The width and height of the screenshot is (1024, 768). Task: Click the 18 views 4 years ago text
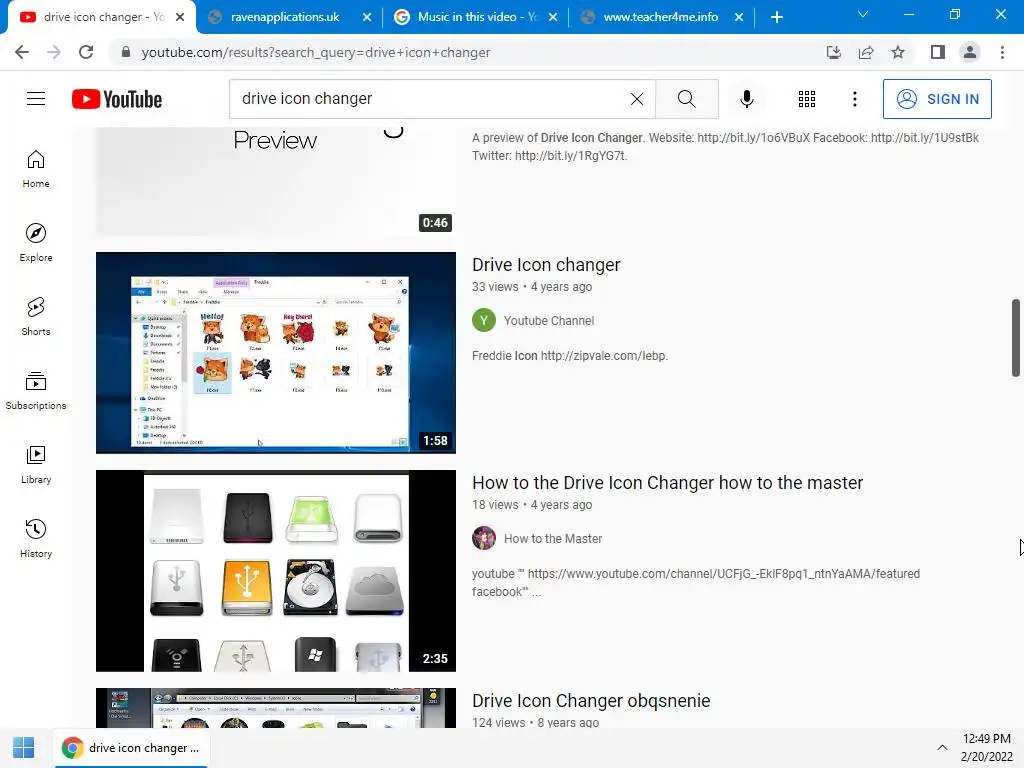(x=532, y=505)
